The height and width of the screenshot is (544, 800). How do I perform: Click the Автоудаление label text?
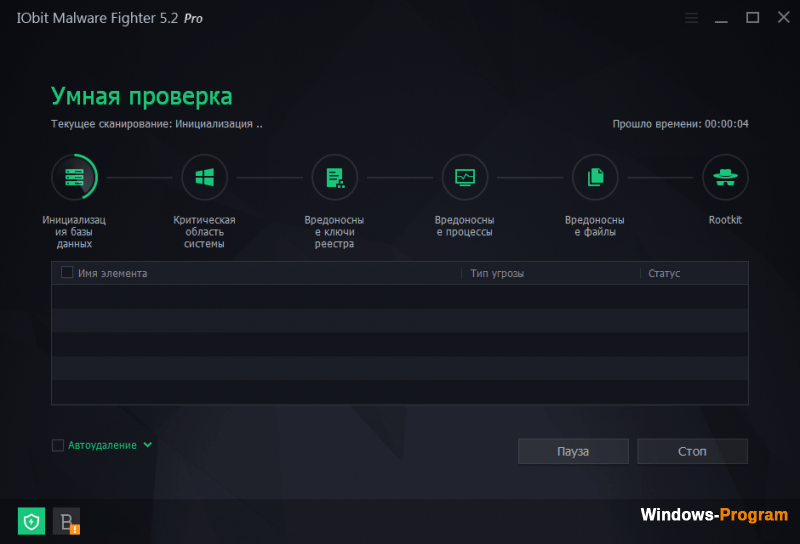click(x=102, y=446)
